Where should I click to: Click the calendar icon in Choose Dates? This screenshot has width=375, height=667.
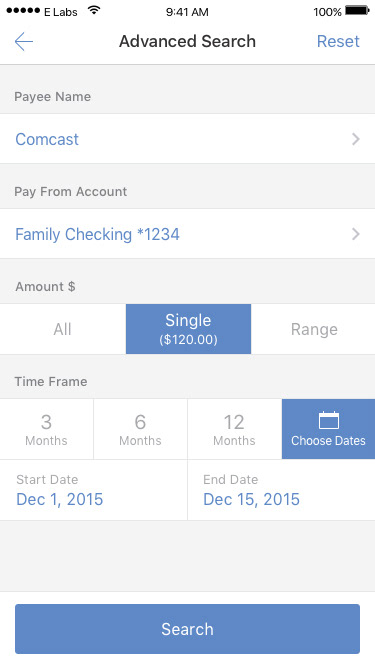pyautogui.click(x=329, y=420)
